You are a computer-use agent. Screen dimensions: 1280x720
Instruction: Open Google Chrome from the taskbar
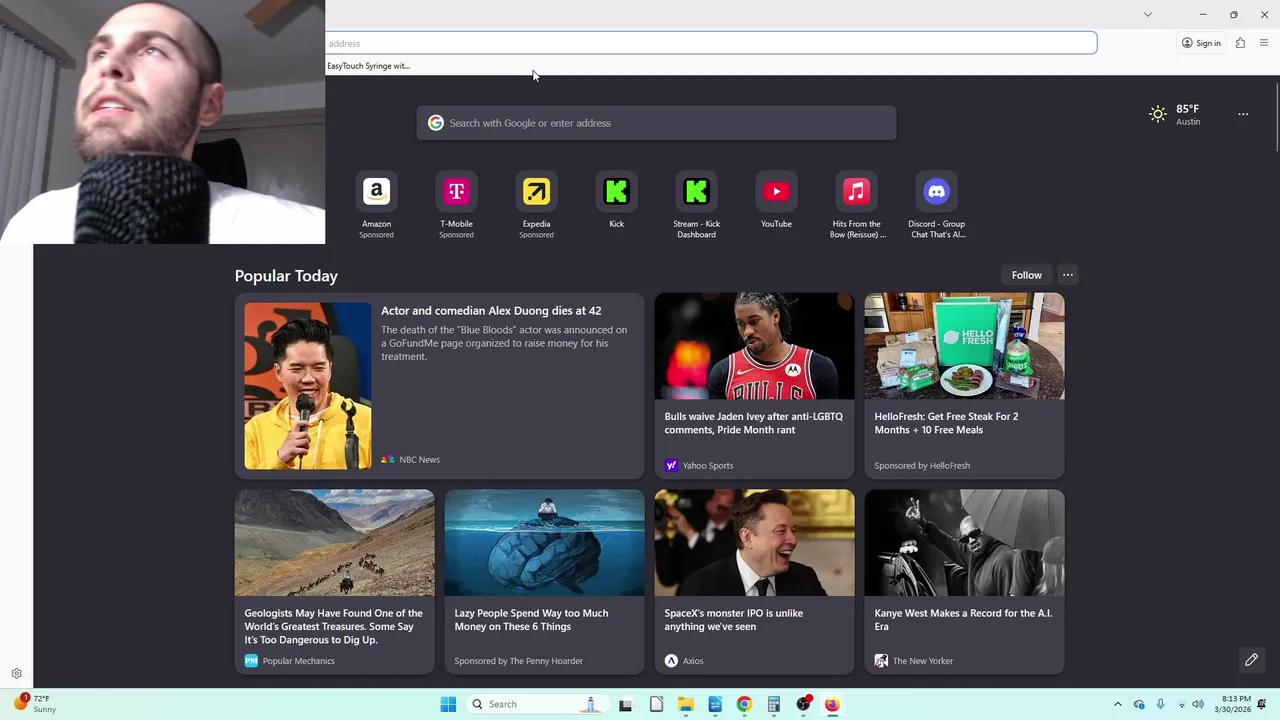click(744, 704)
